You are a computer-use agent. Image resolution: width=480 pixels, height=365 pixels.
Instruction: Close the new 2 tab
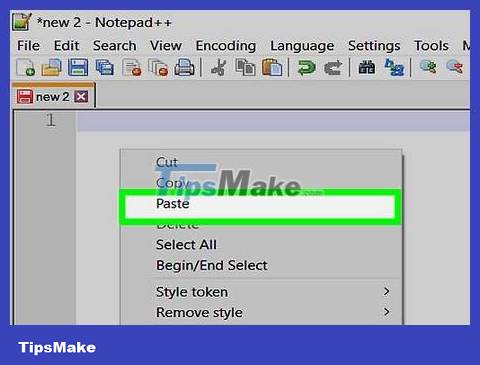click(81, 97)
